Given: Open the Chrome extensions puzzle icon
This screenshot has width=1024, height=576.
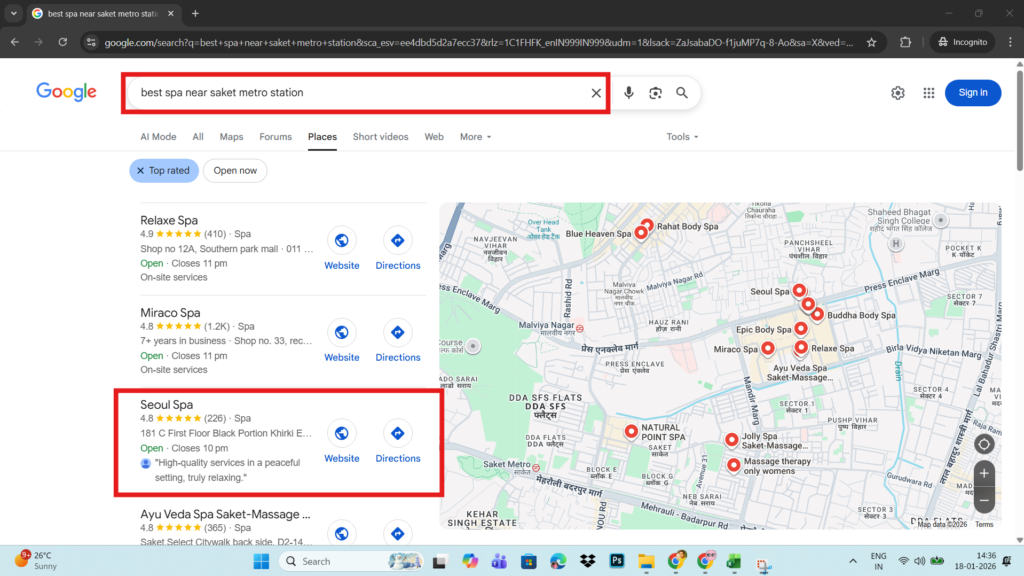Looking at the screenshot, I should [907, 41].
